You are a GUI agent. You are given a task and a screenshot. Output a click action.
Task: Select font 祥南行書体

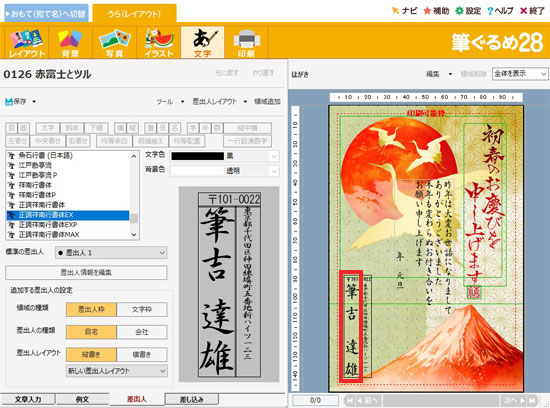coord(68,185)
